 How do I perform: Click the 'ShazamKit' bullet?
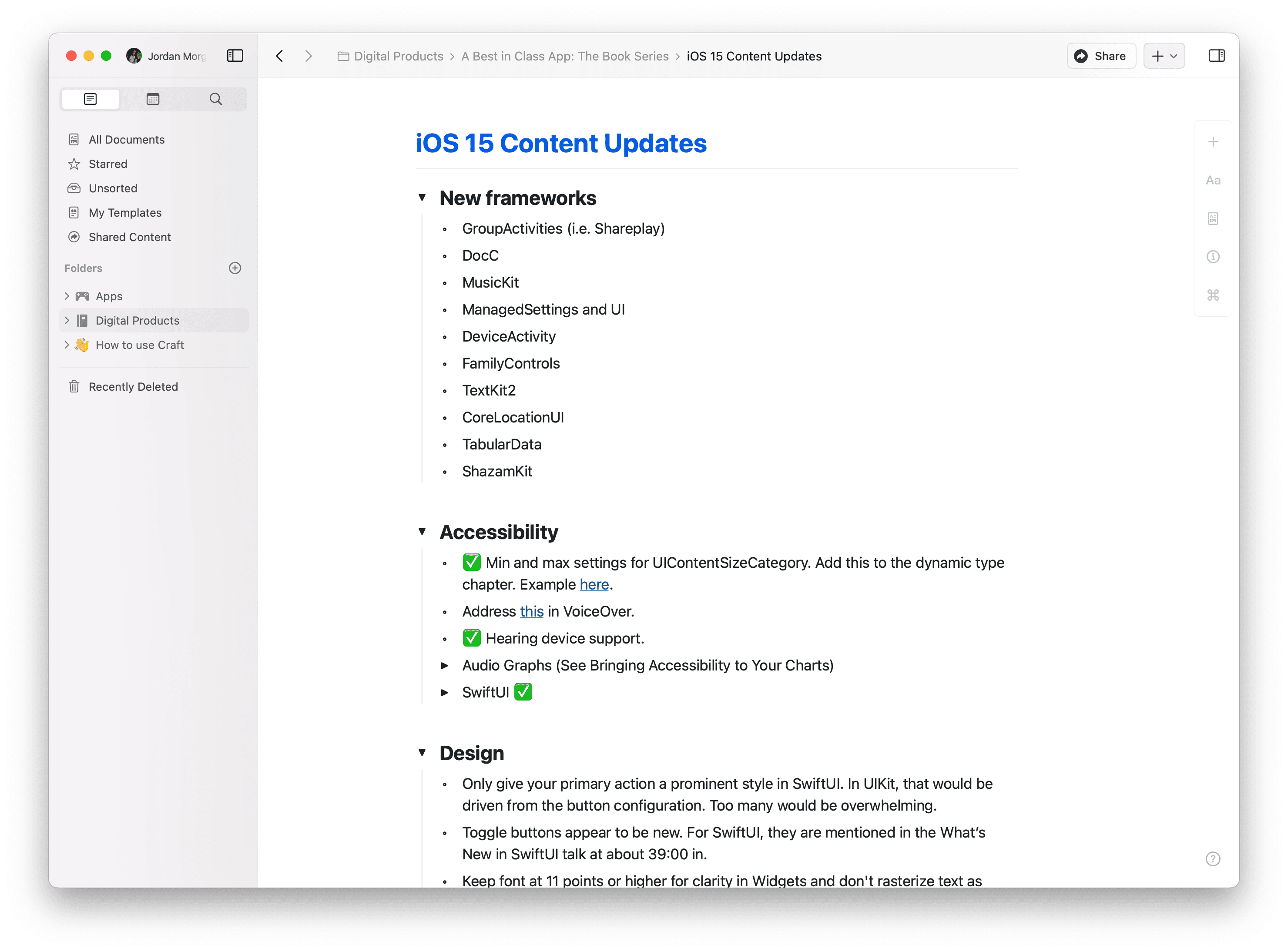pyautogui.click(x=497, y=471)
